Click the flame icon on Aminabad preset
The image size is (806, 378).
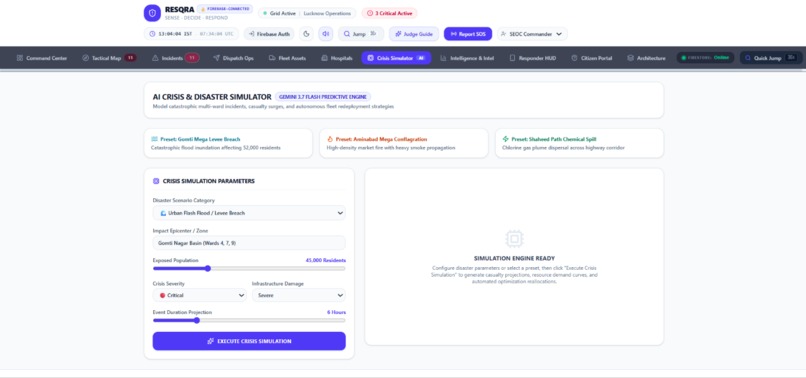(330, 139)
